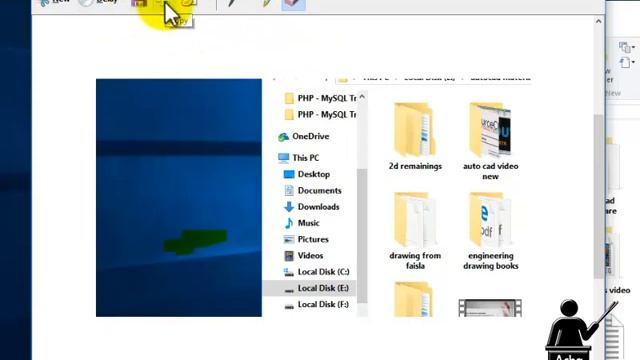
Task: Open Desktop in navigation pane
Action: tap(307, 174)
